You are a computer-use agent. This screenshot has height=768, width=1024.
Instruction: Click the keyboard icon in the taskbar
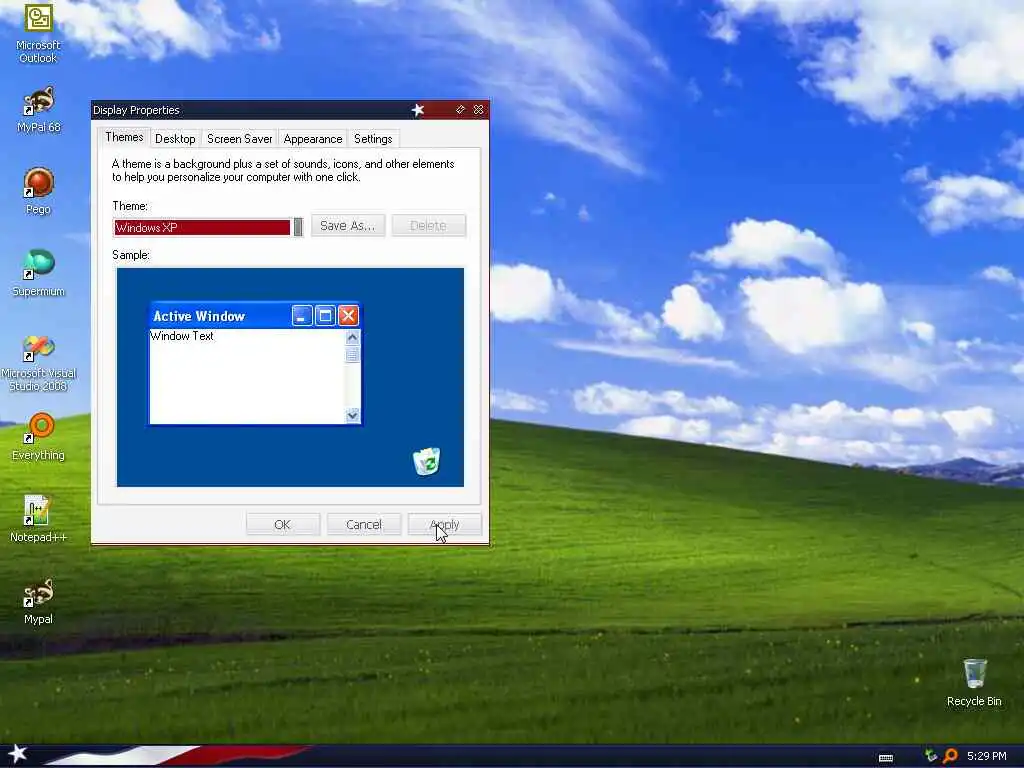(886, 757)
